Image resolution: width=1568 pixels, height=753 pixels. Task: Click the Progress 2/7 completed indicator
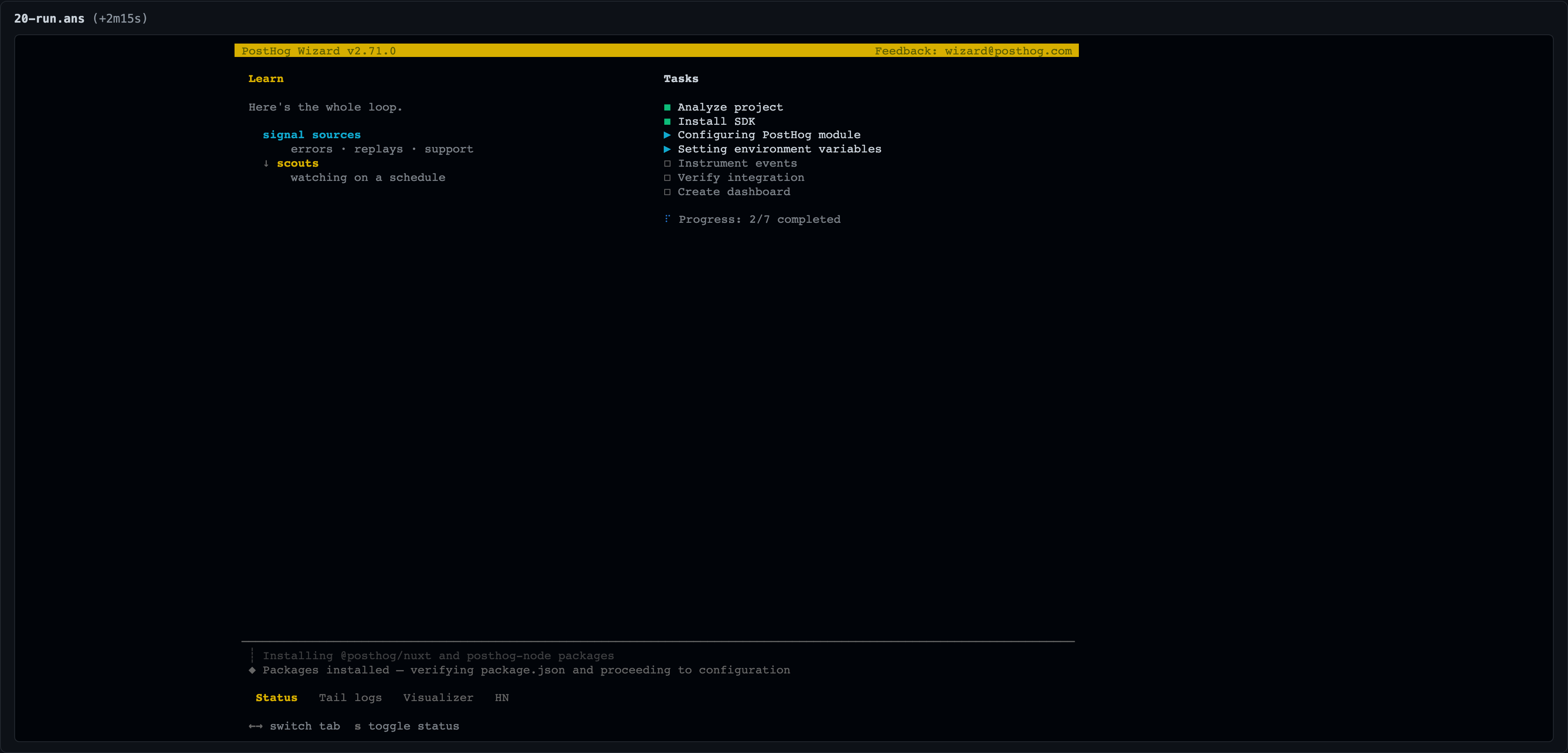[760, 219]
